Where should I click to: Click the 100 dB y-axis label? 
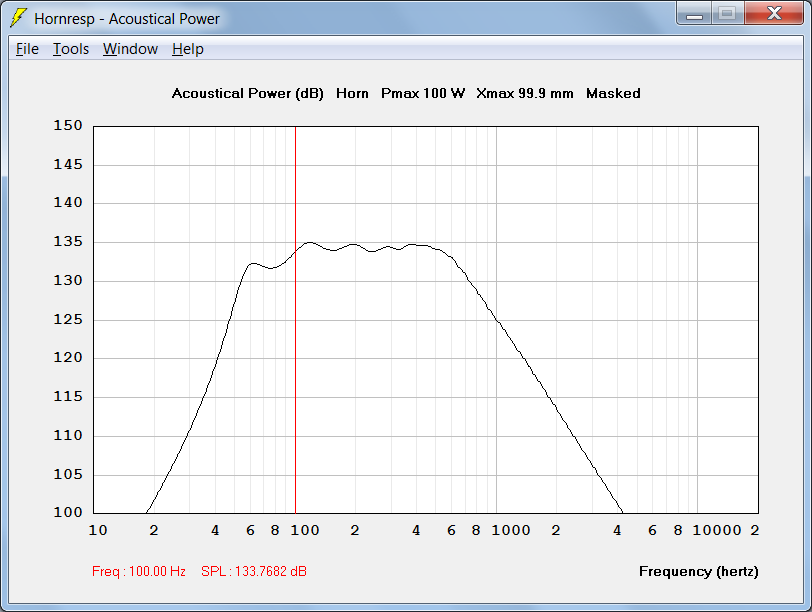68,512
